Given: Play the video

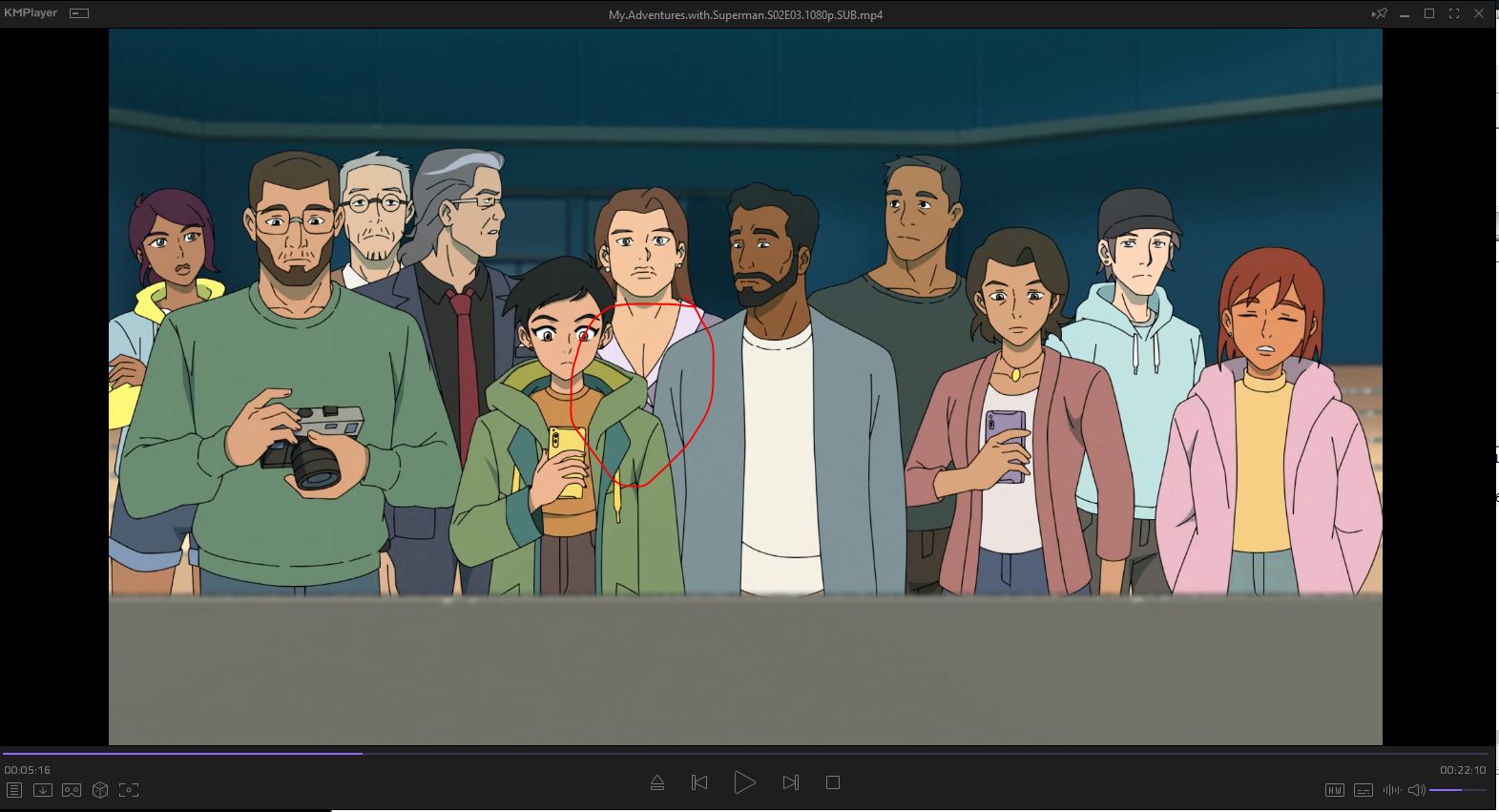Looking at the screenshot, I should click(x=744, y=782).
